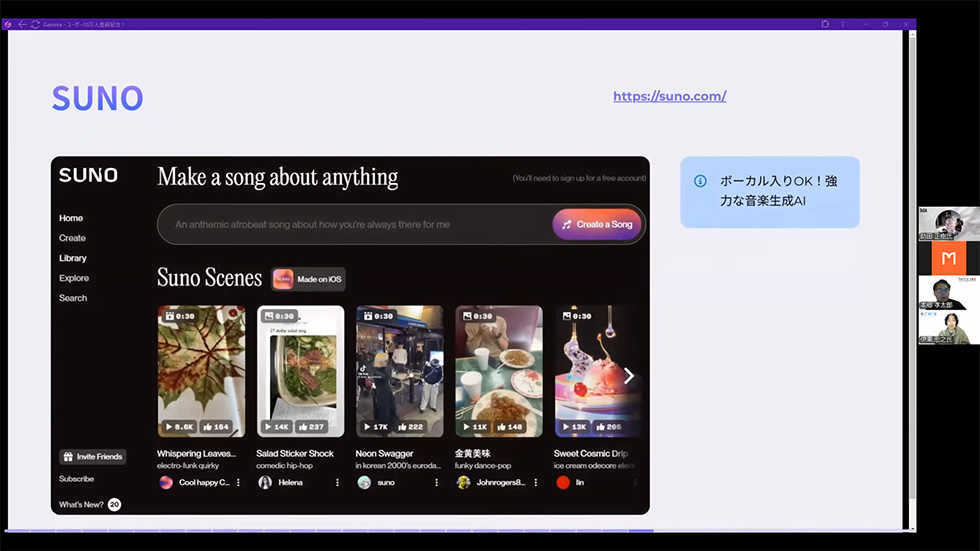The height and width of the screenshot is (551, 980).
Task: Click play count 13K on Sweet Cosmic Drip
Action: click(574, 427)
